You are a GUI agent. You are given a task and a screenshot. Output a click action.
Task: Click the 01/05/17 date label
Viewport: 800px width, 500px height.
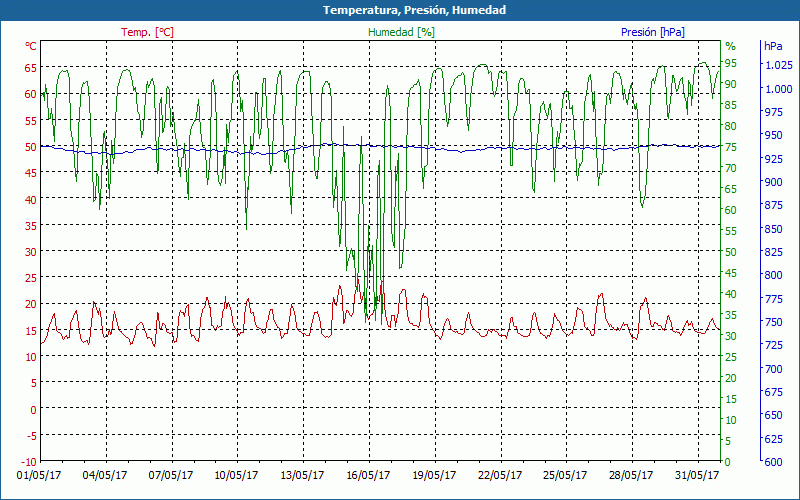39,475
